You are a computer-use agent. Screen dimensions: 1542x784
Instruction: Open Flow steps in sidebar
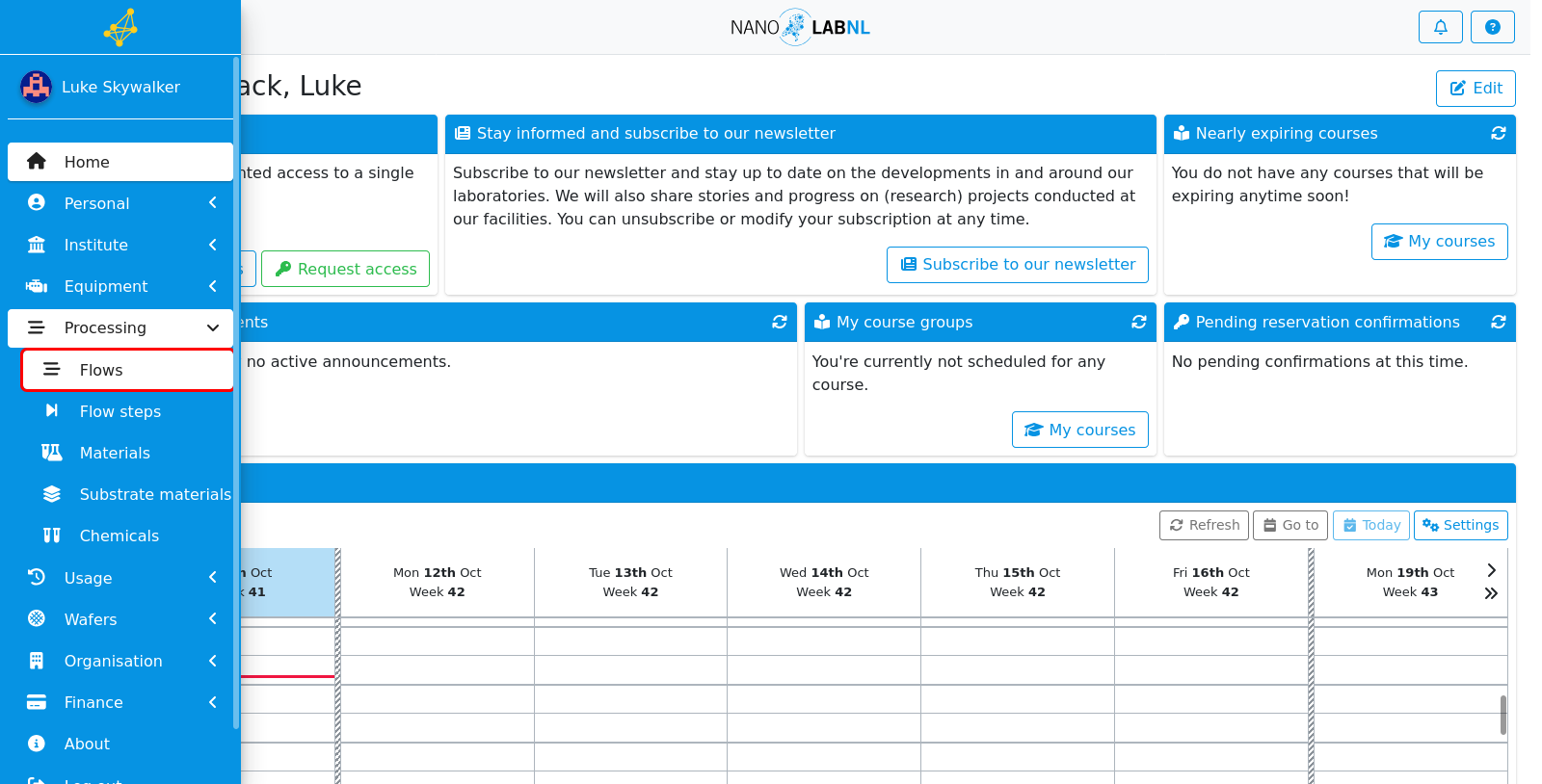(x=128, y=411)
